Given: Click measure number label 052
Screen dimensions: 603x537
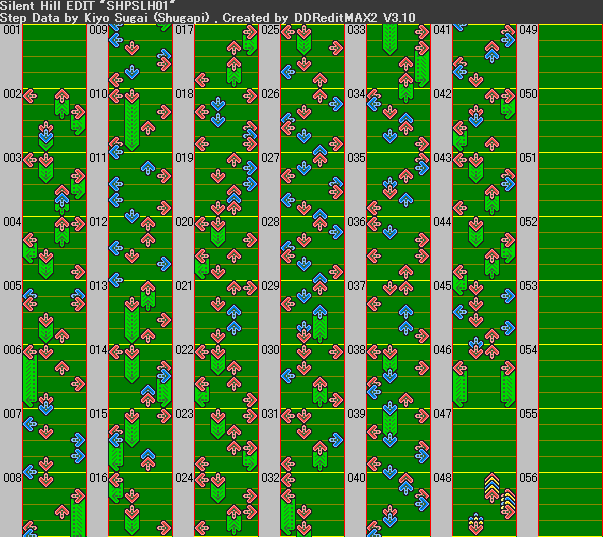Looking at the screenshot, I should click(x=528, y=222).
